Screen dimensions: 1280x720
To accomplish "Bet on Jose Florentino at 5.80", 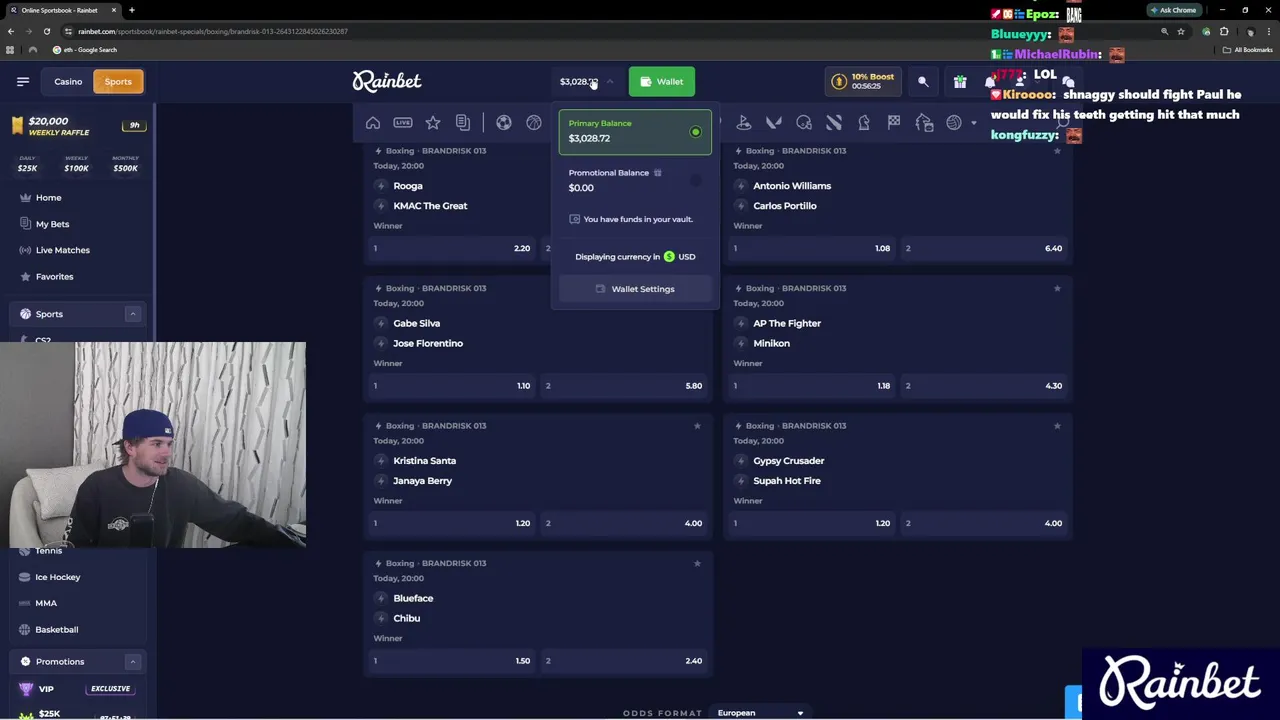I will point(625,386).
